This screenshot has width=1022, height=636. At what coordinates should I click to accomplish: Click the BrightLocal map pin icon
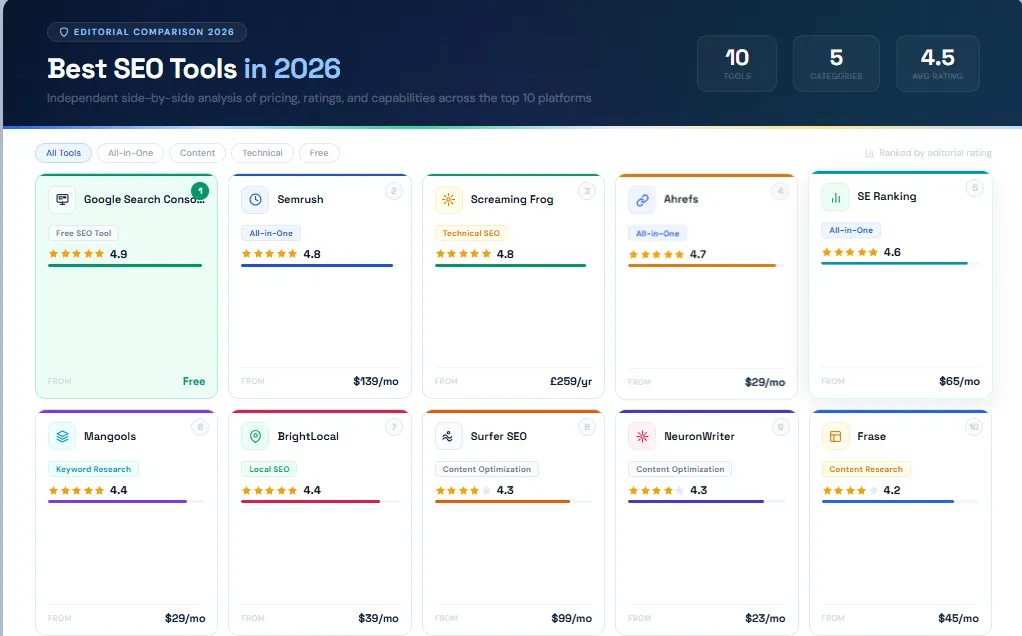256,436
